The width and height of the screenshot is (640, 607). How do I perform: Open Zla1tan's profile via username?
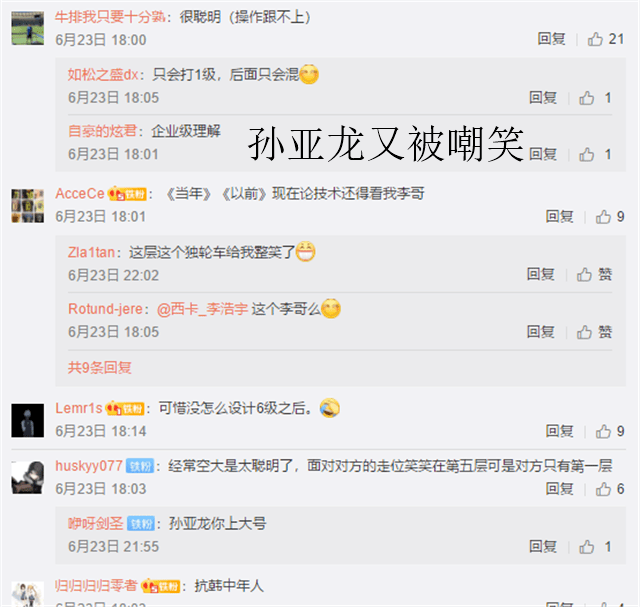pos(91,252)
